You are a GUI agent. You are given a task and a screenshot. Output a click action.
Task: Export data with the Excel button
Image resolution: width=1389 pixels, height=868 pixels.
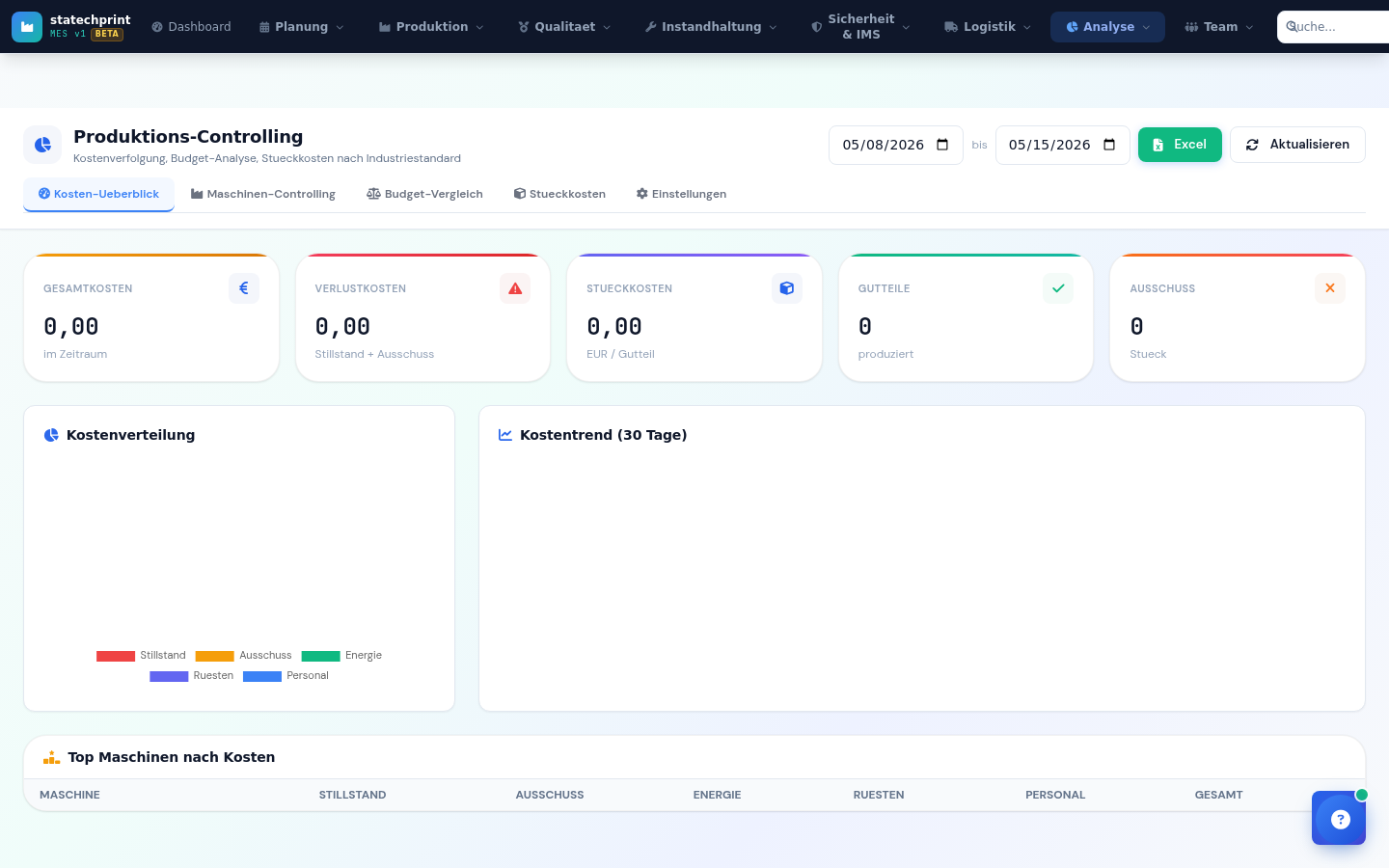click(x=1180, y=145)
